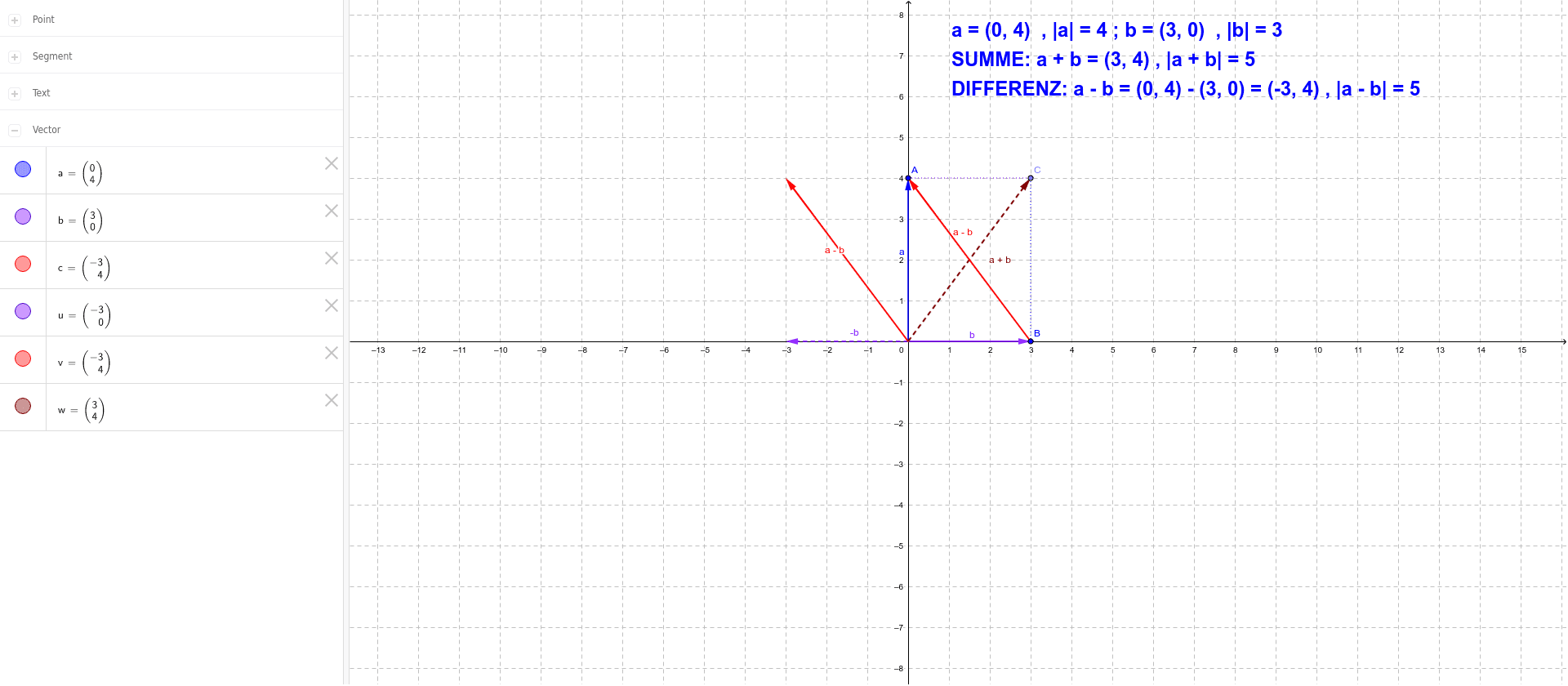Image resolution: width=1568 pixels, height=686 pixels.
Task: Toggle visibility of vector b
Action: [23, 216]
